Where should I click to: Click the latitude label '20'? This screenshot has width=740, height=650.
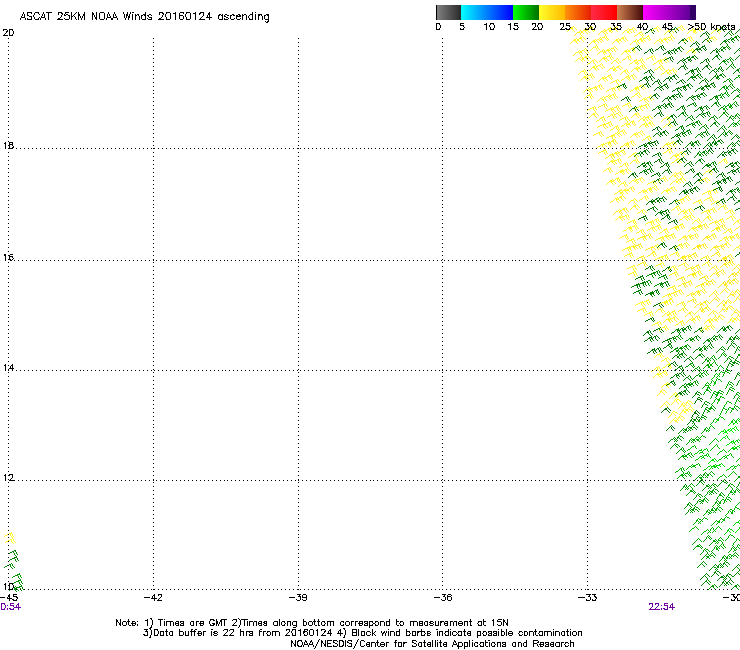point(8,33)
